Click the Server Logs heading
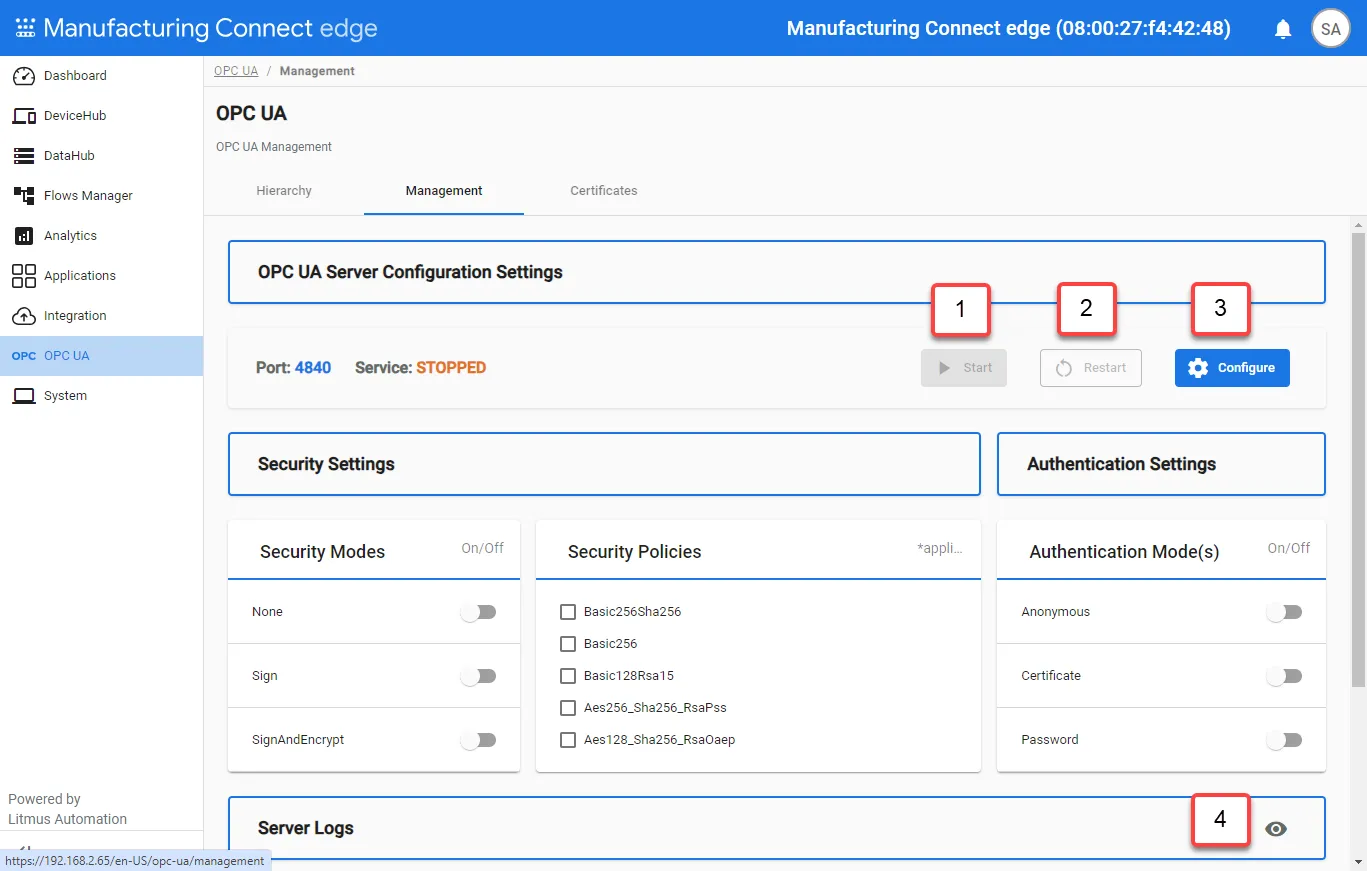Image resolution: width=1367 pixels, height=871 pixels. pyautogui.click(x=306, y=828)
